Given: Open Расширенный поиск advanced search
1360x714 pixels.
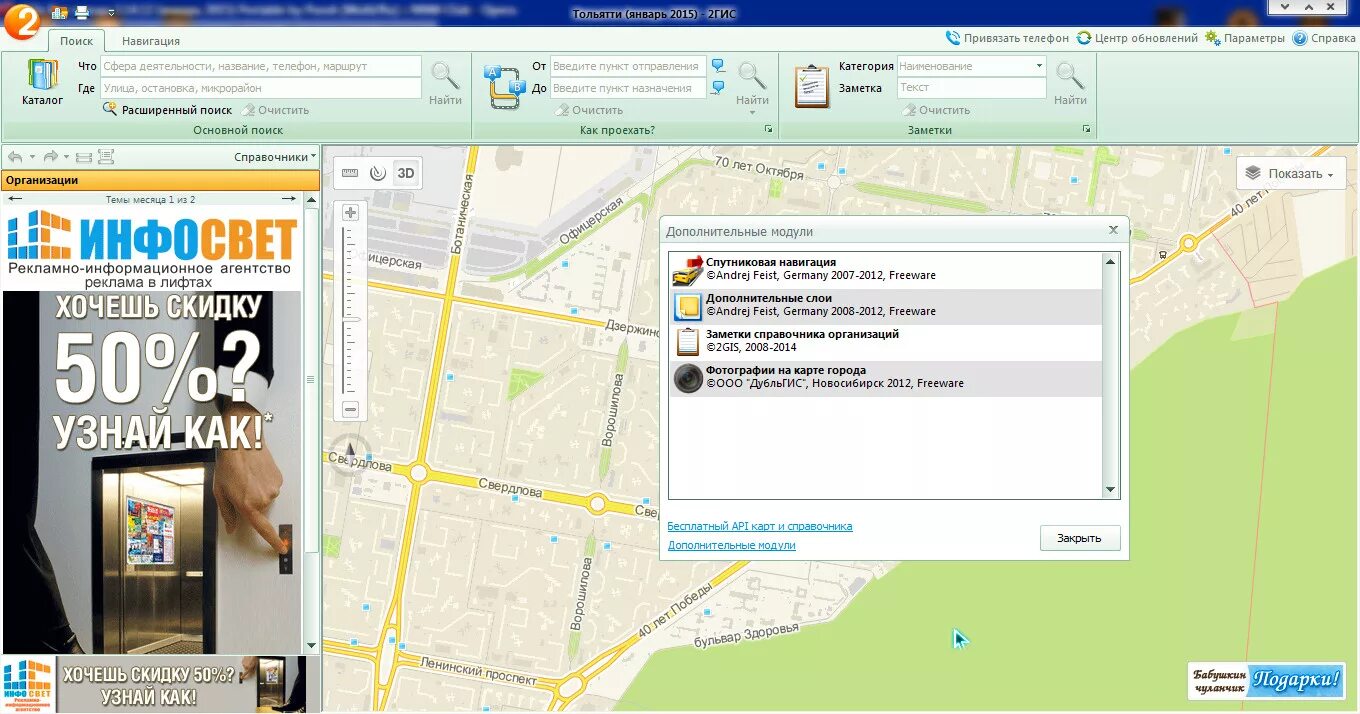Looking at the screenshot, I should 167,110.
